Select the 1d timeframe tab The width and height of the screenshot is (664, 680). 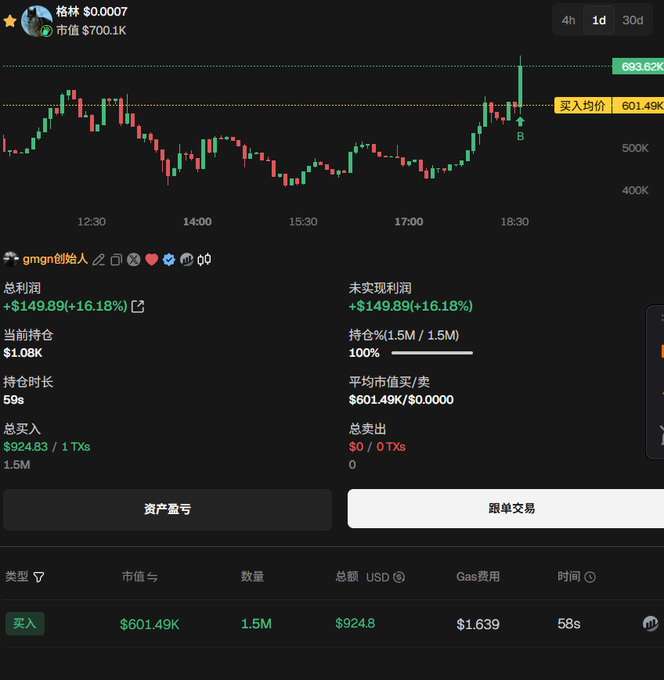click(x=599, y=20)
